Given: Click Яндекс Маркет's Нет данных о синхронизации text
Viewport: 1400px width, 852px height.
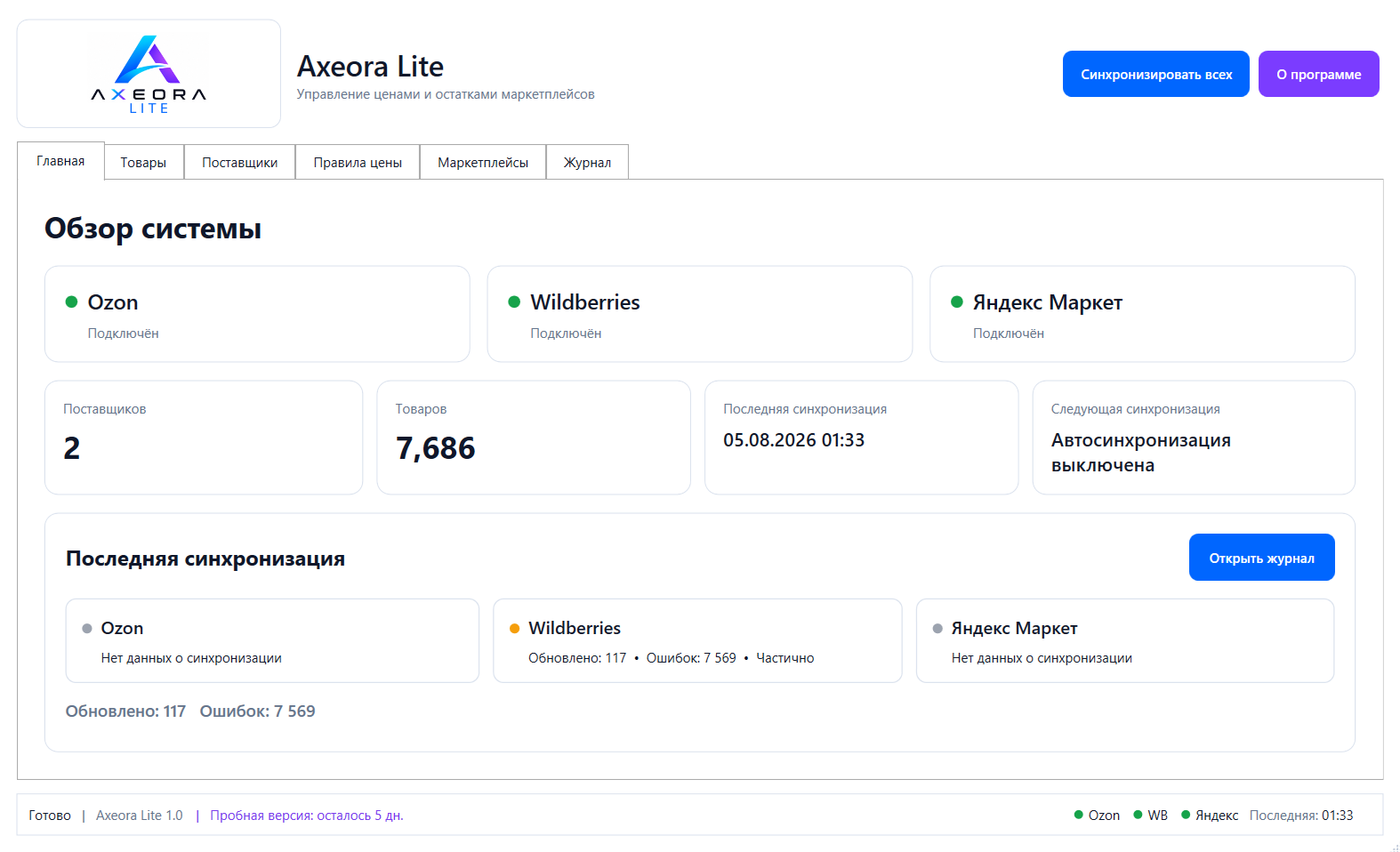Looking at the screenshot, I should click(x=1042, y=658).
